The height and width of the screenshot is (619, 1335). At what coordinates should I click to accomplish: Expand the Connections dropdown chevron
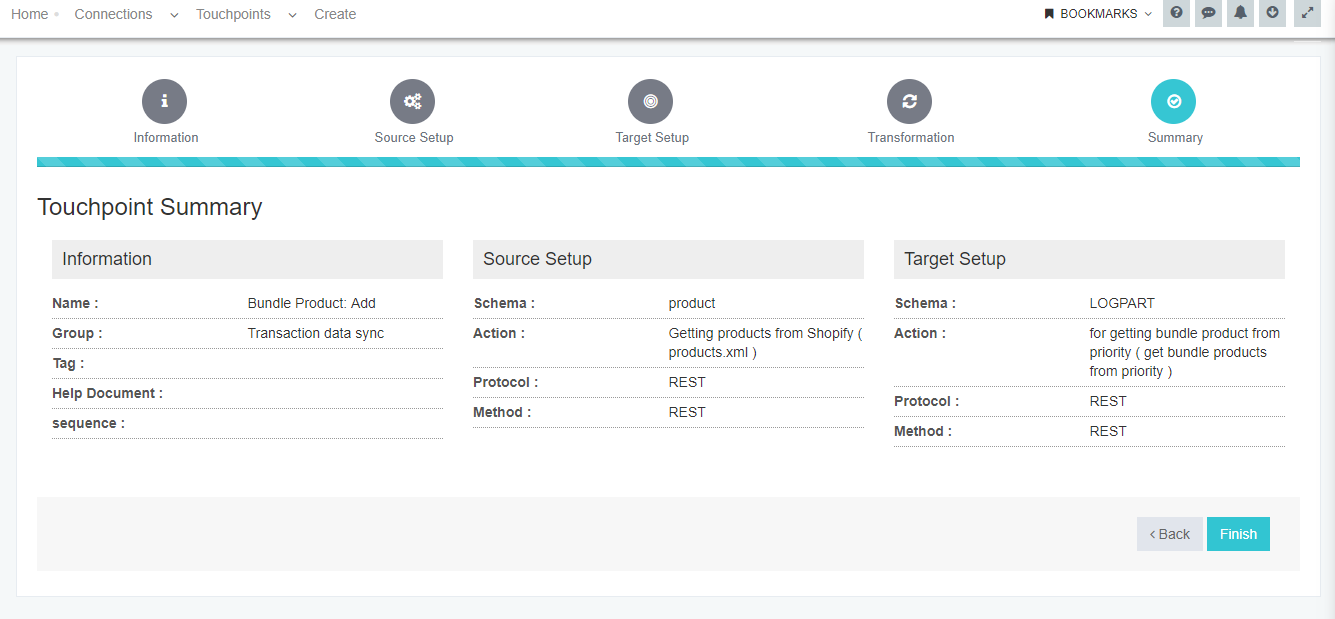(172, 16)
